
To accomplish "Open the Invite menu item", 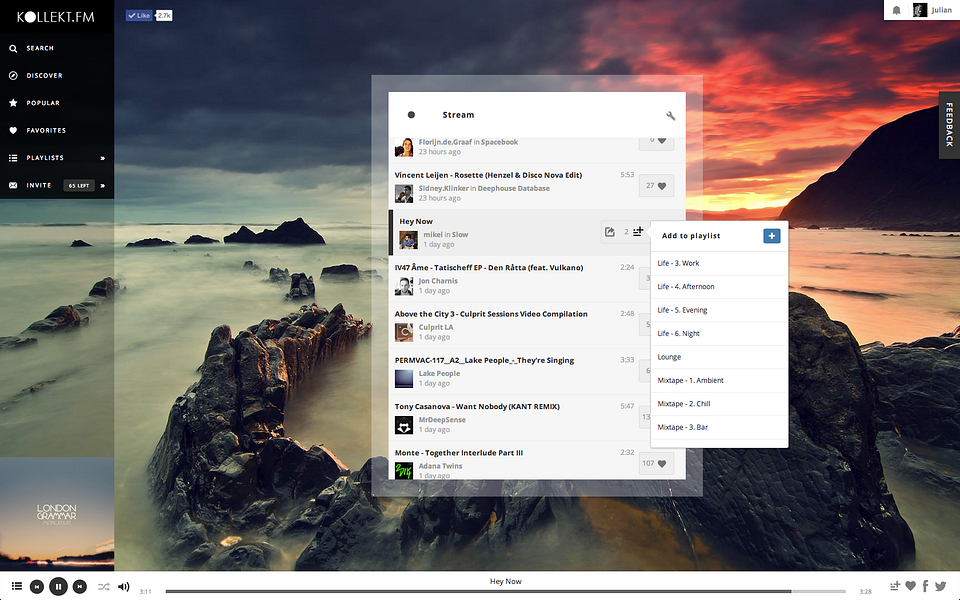I will 39,186.
